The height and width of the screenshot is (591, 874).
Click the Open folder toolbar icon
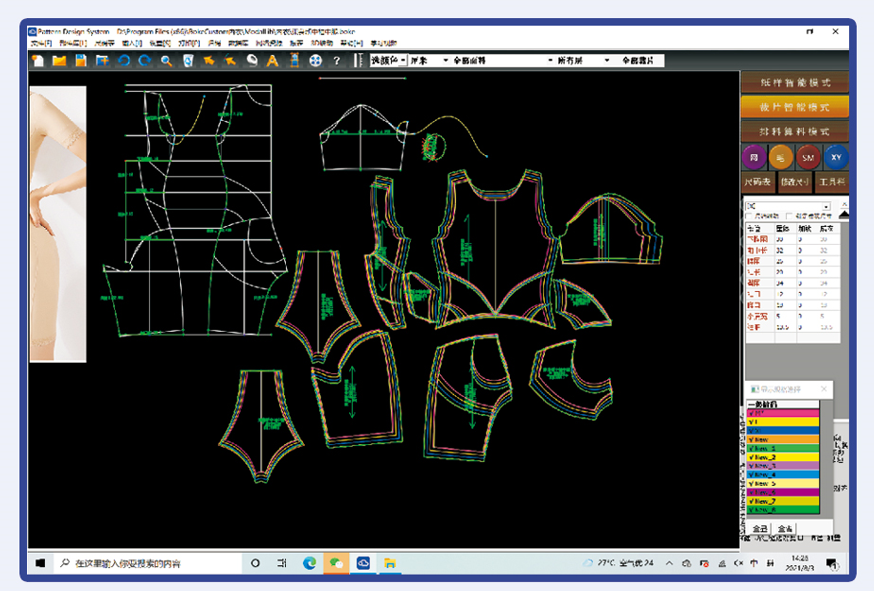click(x=59, y=61)
